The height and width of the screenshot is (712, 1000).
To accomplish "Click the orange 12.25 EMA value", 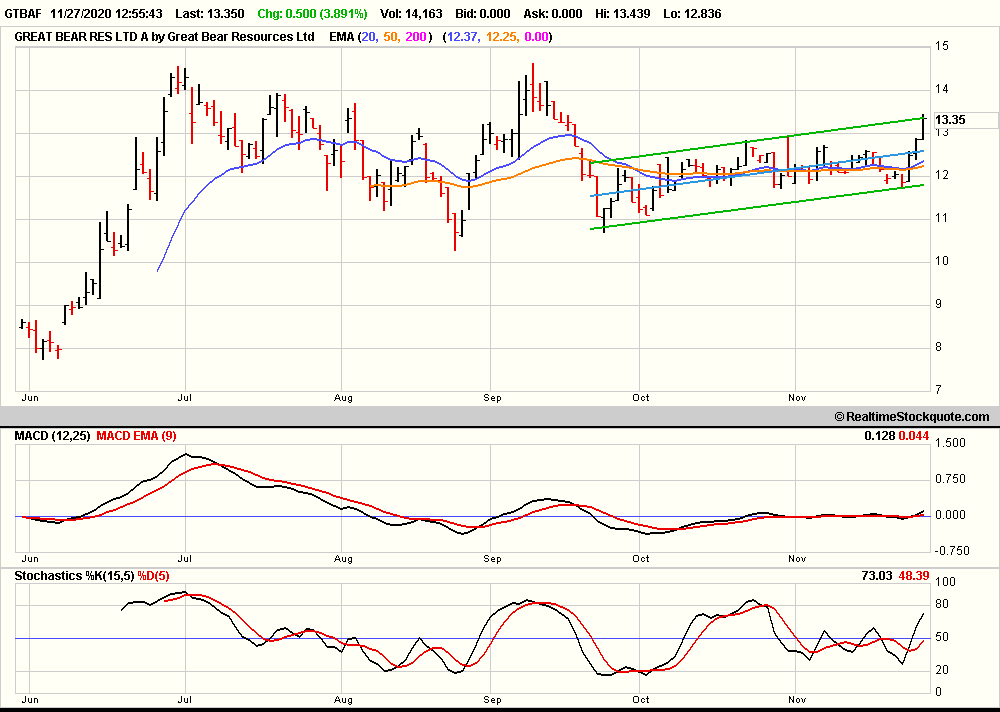I will (x=504, y=37).
